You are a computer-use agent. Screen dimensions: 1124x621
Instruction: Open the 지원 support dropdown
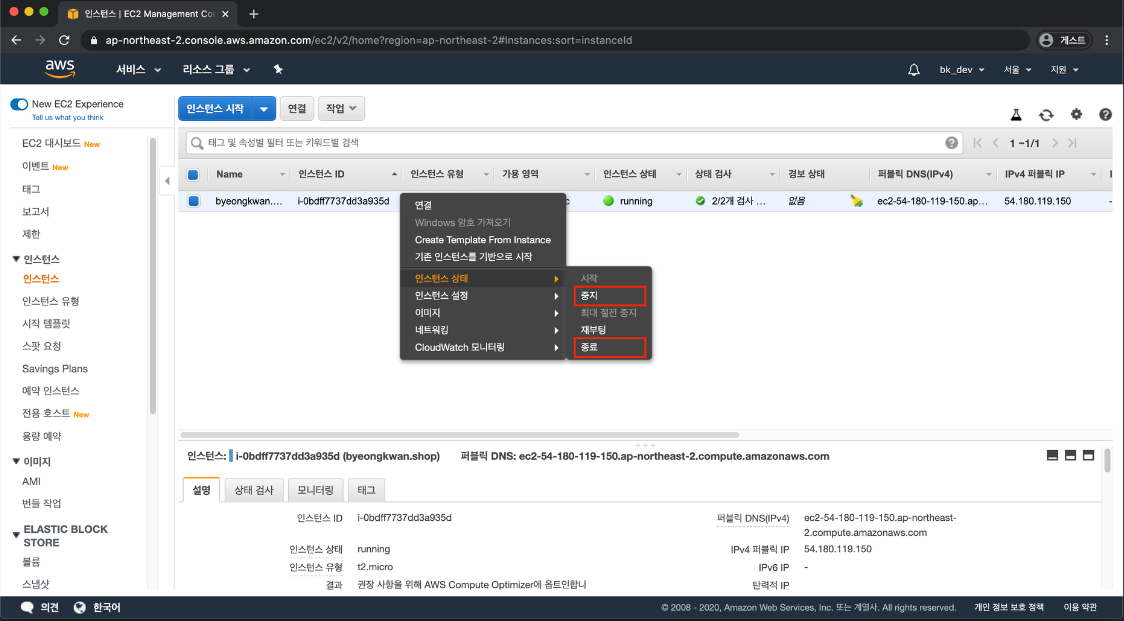tap(1065, 70)
